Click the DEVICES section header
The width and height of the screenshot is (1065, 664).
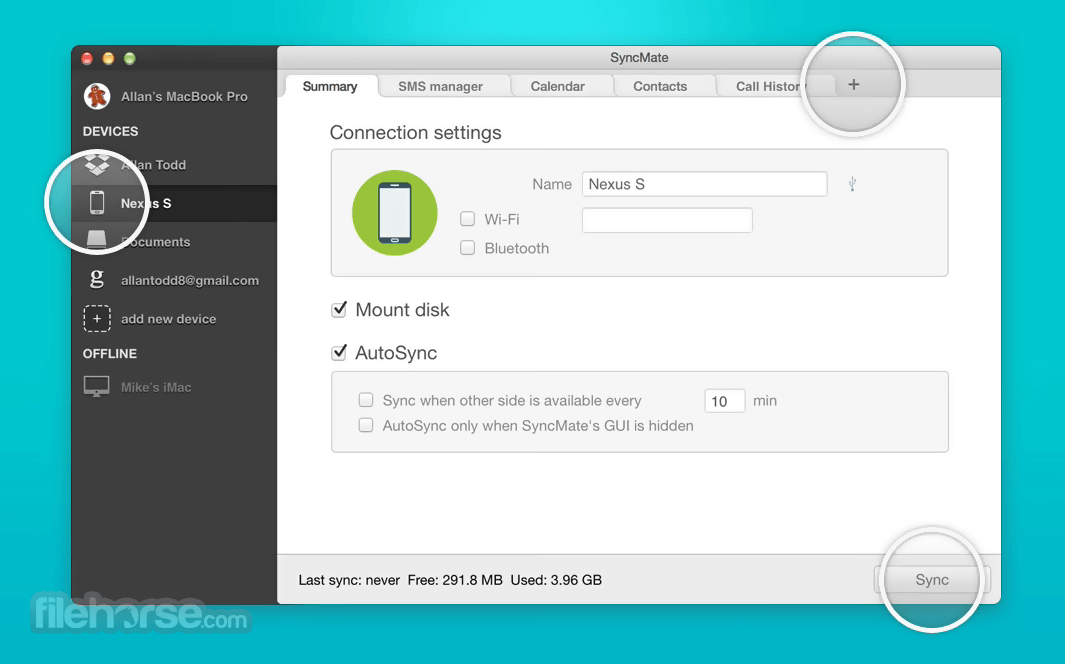pyautogui.click(x=111, y=131)
